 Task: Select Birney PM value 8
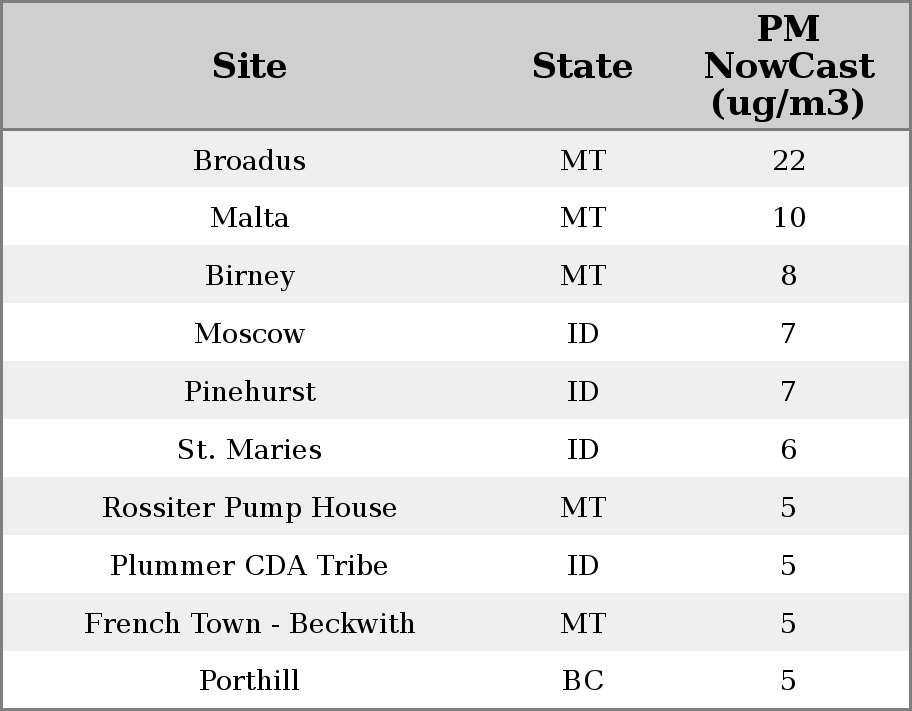788,276
